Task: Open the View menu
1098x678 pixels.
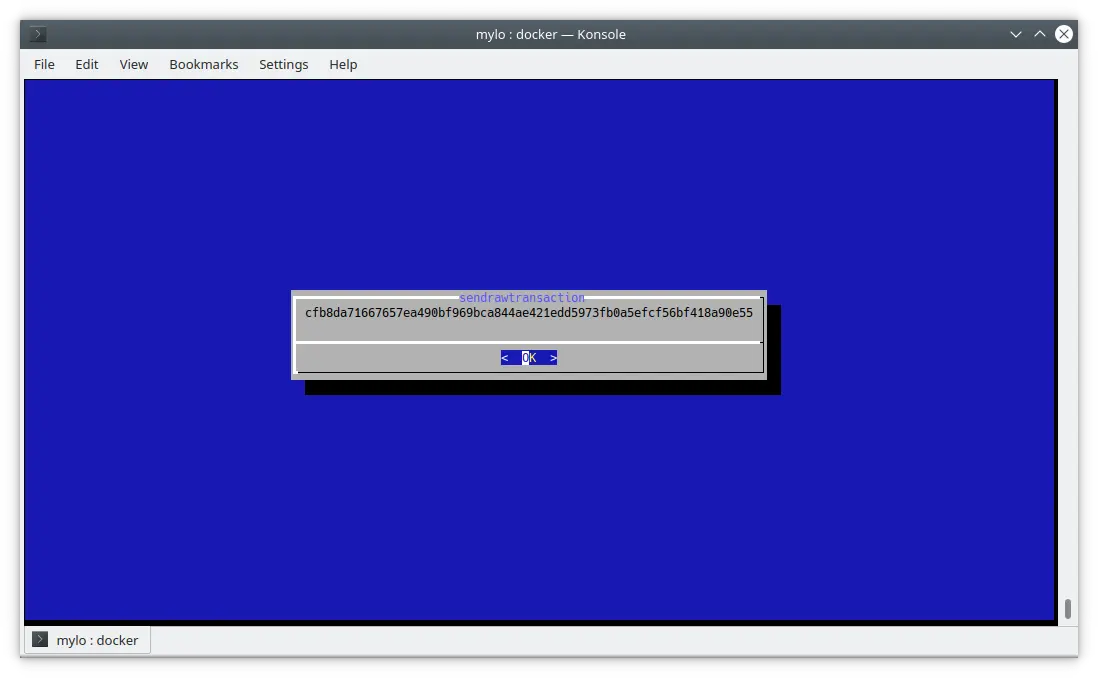Action: coord(133,64)
